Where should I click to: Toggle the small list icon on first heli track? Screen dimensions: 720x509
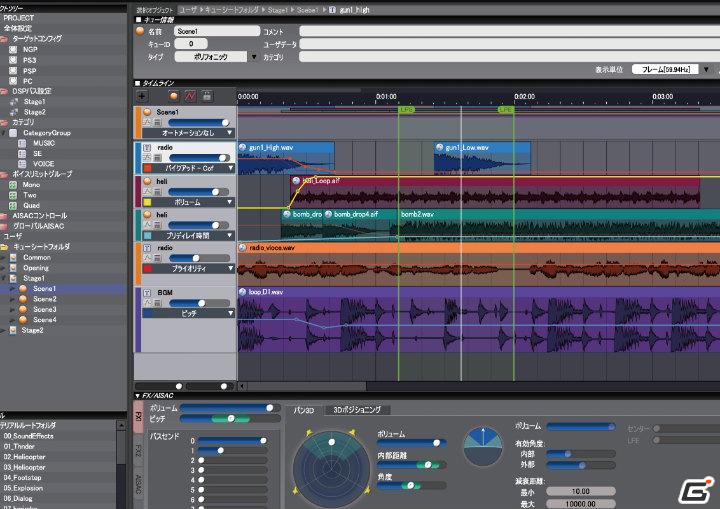(157, 191)
